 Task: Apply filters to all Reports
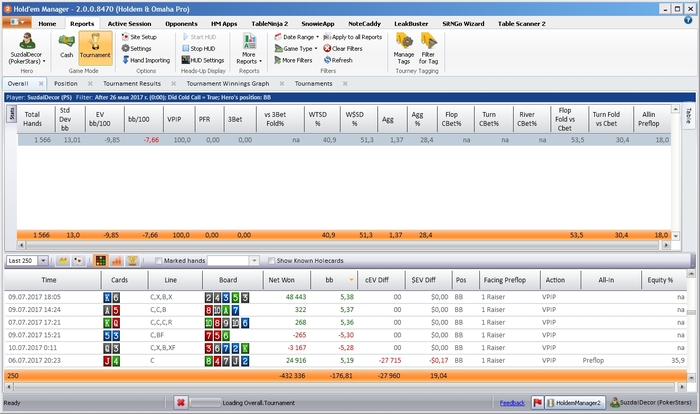point(353,37)
